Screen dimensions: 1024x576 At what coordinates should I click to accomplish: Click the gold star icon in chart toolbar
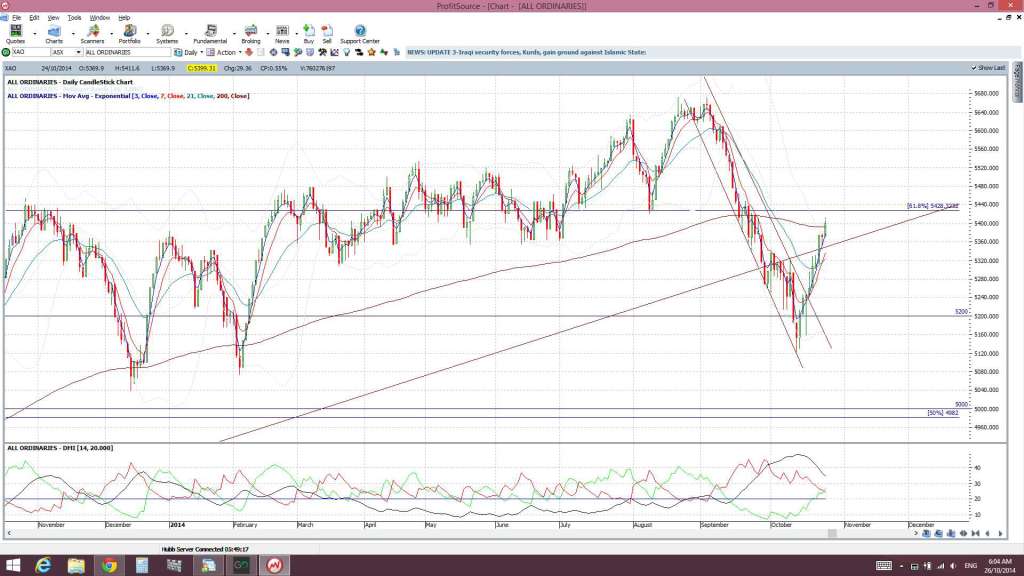click(372, 52)
